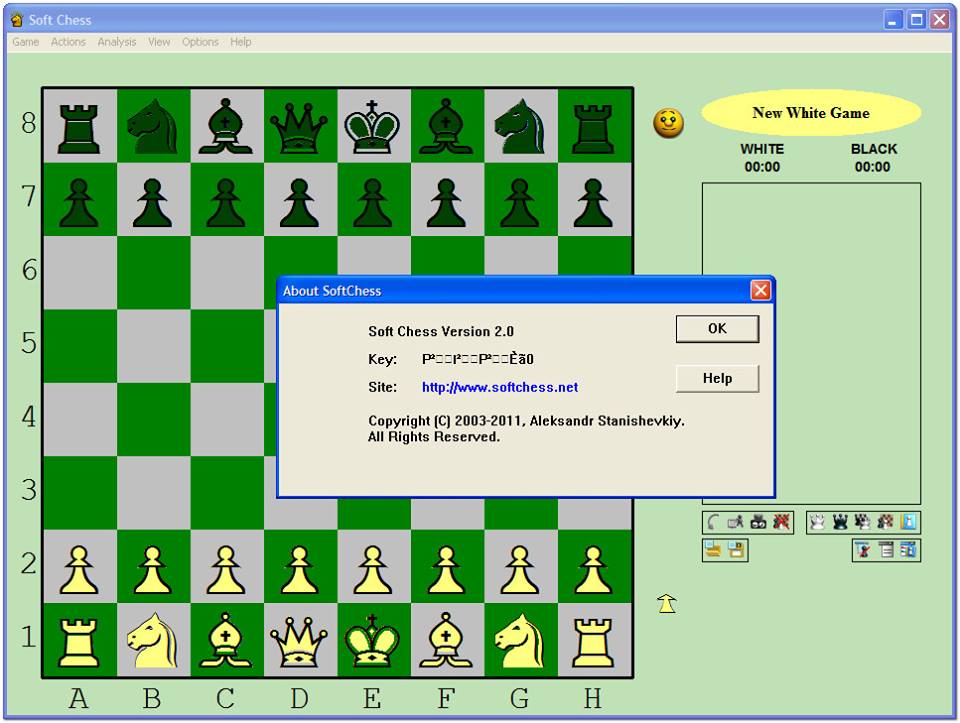This screenshot has width=960, height=723.
Task: Select the black pawn on H7
Action: [x=593, y=202]
